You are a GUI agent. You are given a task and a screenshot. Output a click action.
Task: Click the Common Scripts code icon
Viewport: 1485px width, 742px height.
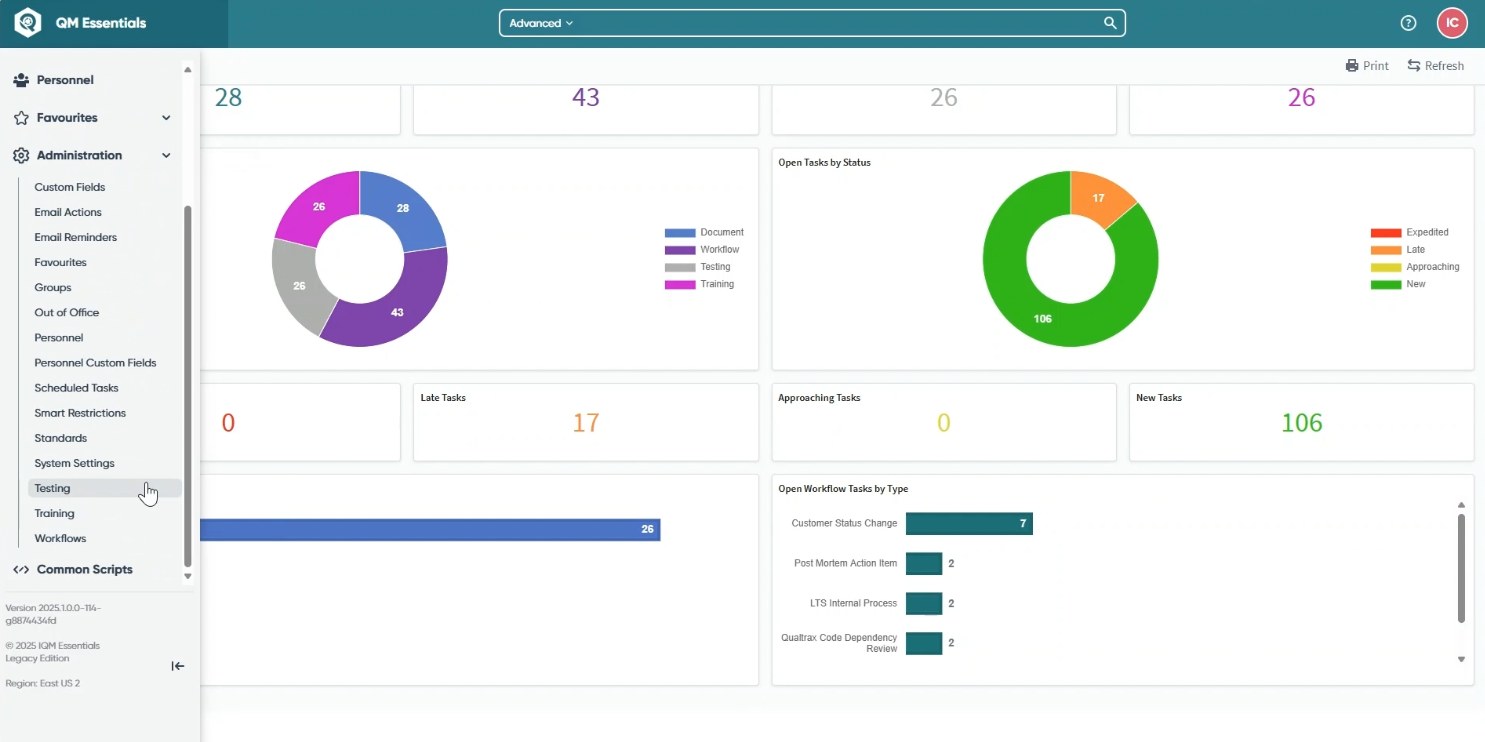(x=21, y=569)
